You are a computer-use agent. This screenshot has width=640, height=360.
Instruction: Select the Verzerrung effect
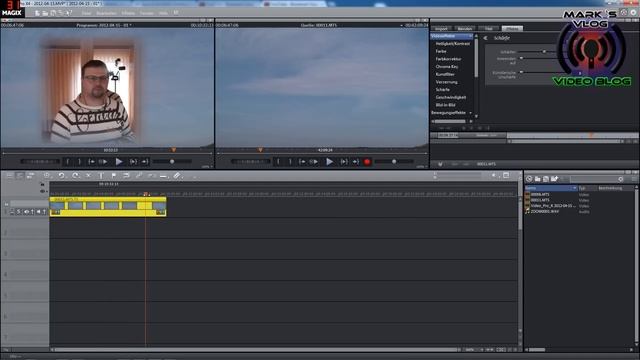point(447,82)
